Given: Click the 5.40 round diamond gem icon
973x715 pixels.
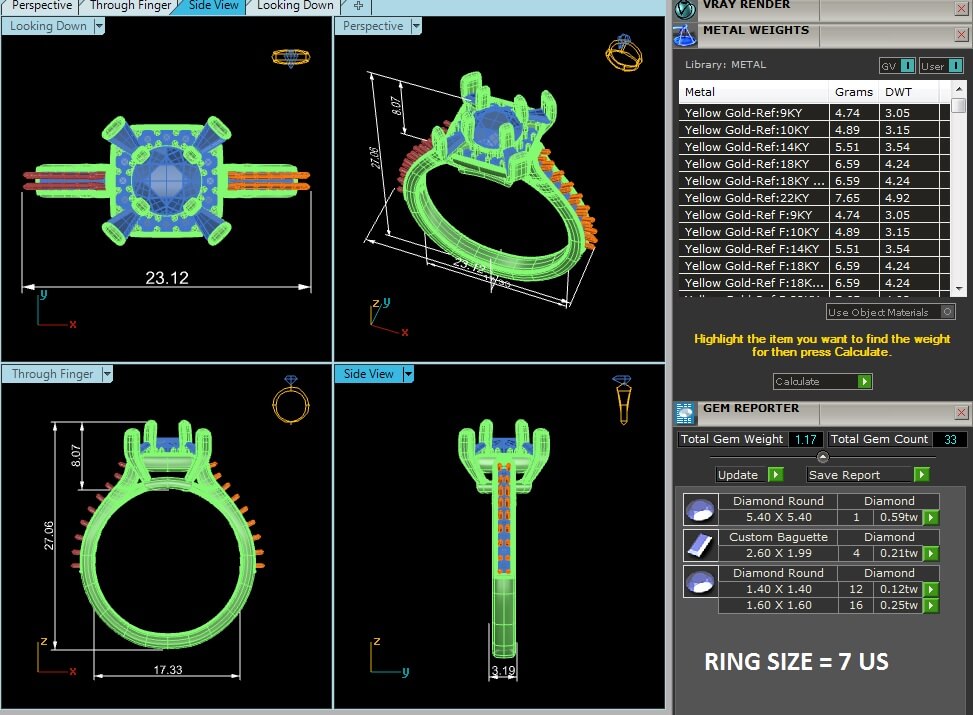Looking at the screenshot, I should coord(699,509).
